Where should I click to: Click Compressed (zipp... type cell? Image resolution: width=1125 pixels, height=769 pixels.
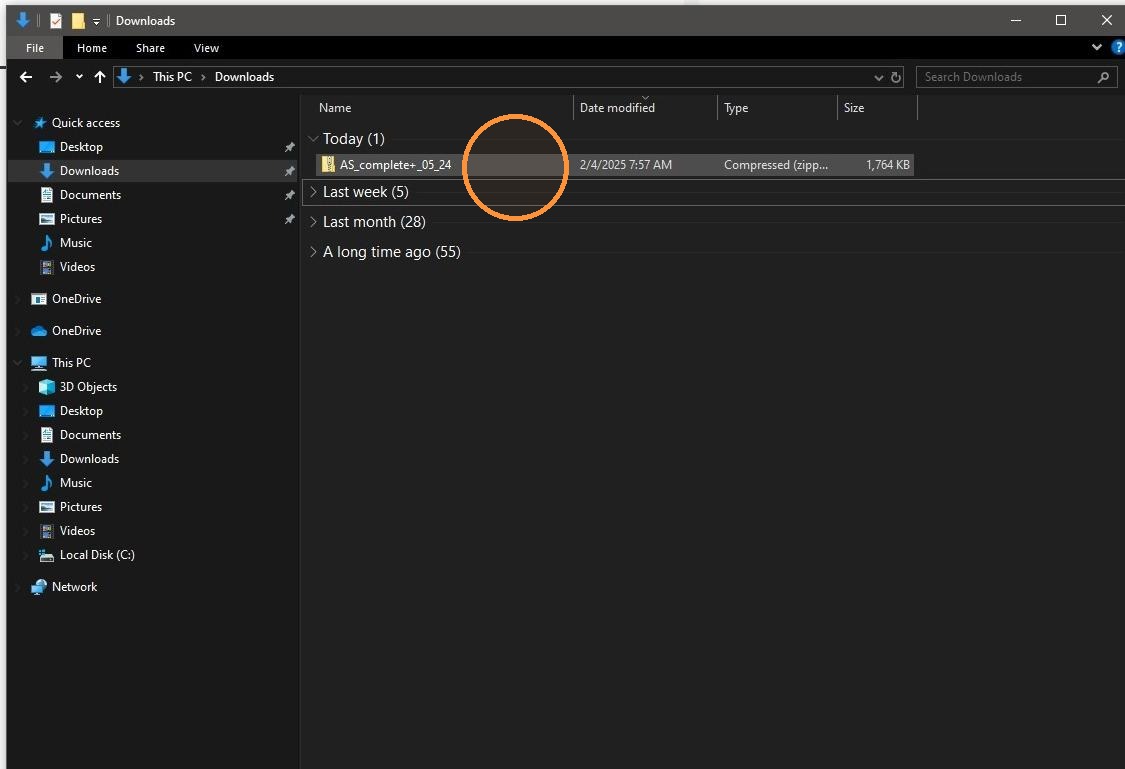tap(776, 165)
